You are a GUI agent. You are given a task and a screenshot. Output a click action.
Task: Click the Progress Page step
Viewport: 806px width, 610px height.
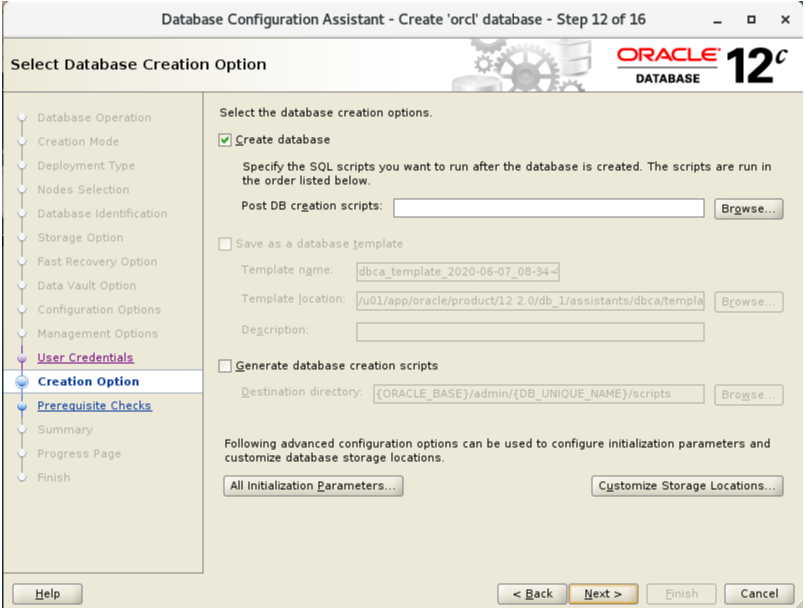pos(79,454)
